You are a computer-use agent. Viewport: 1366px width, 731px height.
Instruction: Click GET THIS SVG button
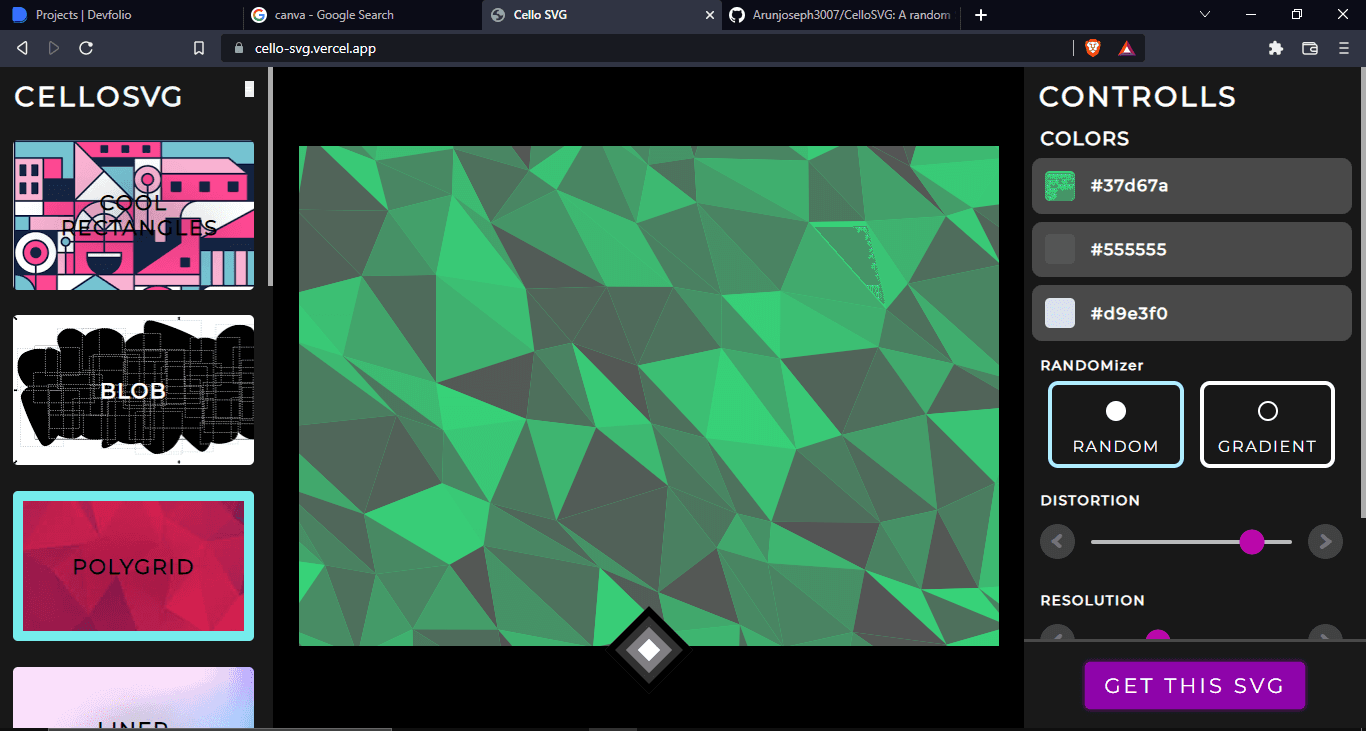(x=1195, y=686)
